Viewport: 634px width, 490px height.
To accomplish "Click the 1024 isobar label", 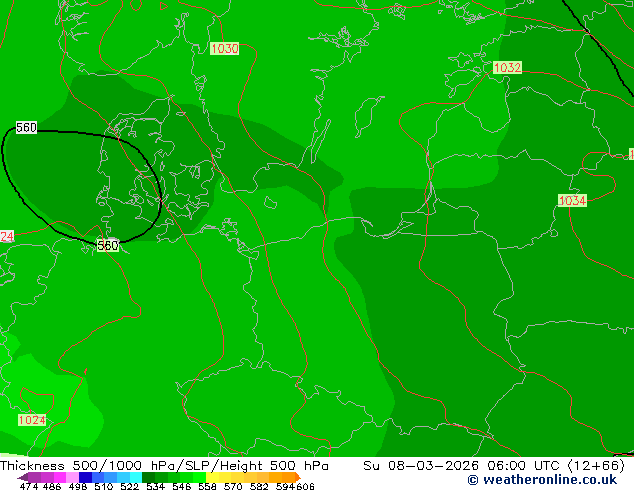I will (32, 420).
